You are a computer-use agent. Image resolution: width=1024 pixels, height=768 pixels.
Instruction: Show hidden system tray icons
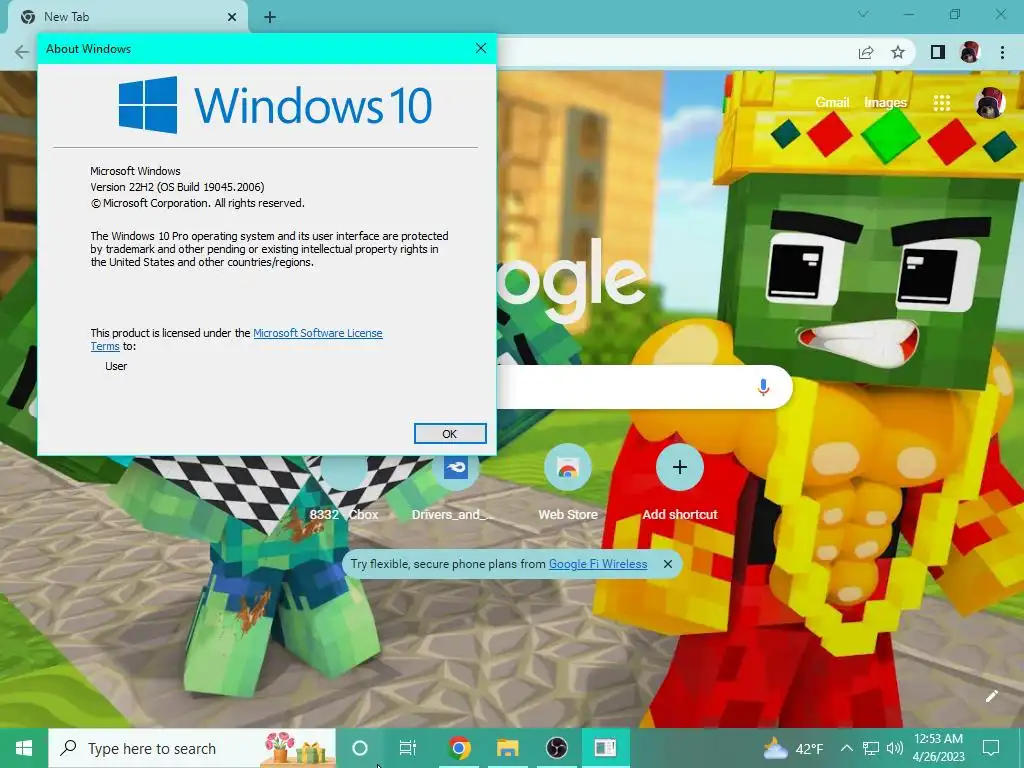846,748
